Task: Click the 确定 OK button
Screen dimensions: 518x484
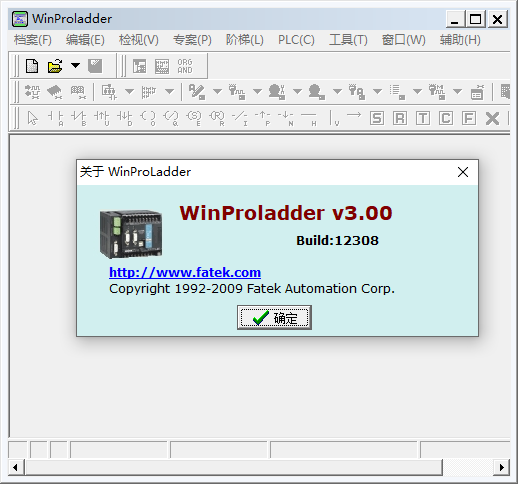Action: pos(274,318)
